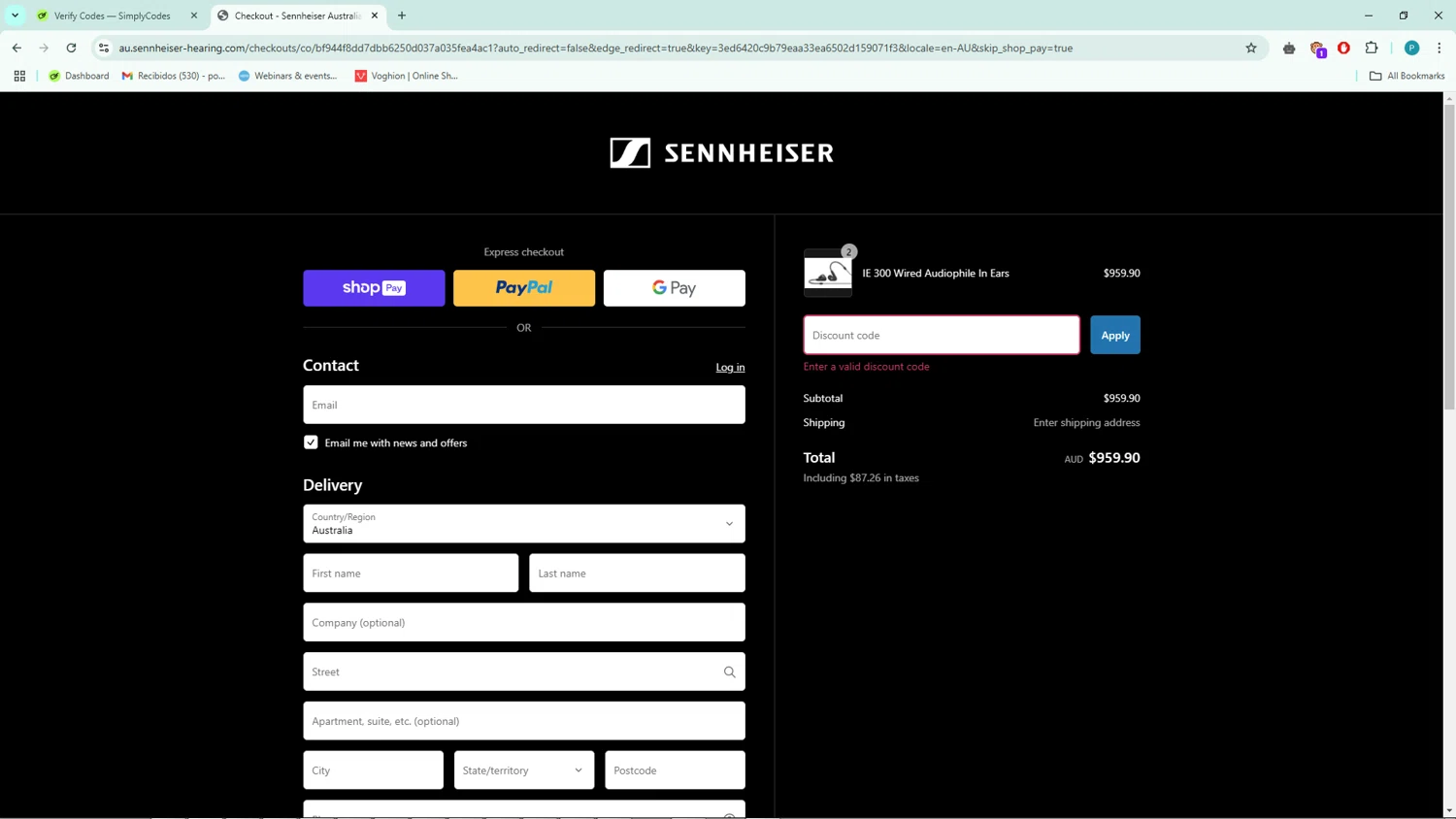Viewport: 1456px width, 819px height.
Task: Open the Chrome extensions puzzle icon
Action: (1372, 48)
